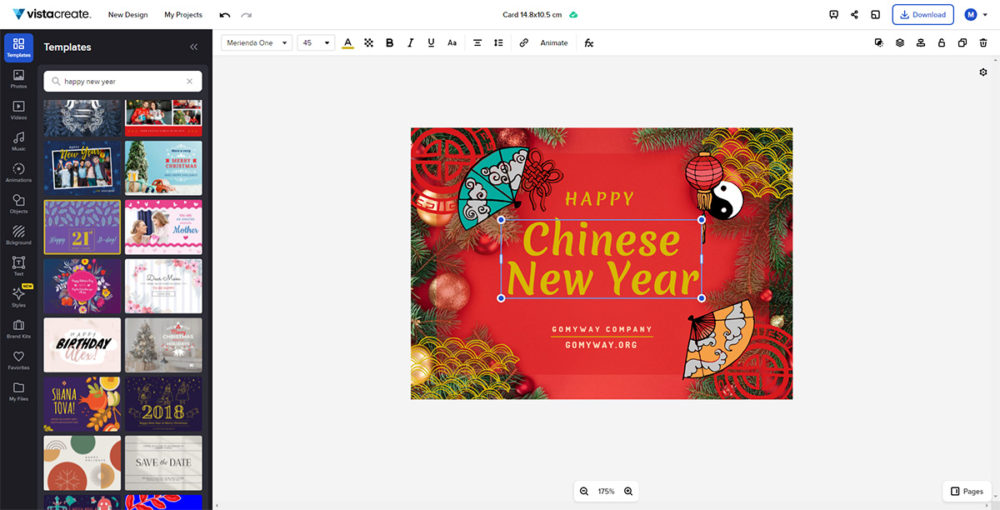Toggle bold formatting
1000x510 pixels.
click(x=390, y=43)
